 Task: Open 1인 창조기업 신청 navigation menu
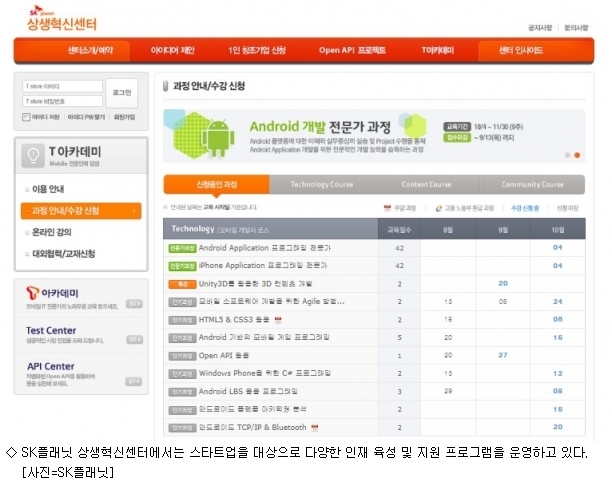tap(257, 50)
